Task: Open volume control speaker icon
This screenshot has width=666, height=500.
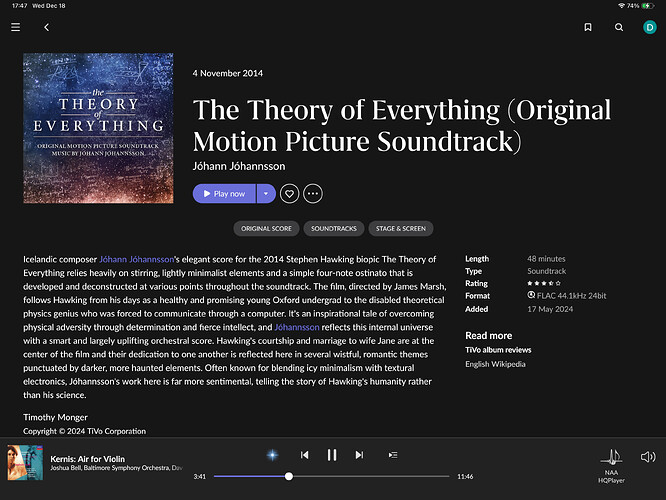Action: [x=648, y=457]
